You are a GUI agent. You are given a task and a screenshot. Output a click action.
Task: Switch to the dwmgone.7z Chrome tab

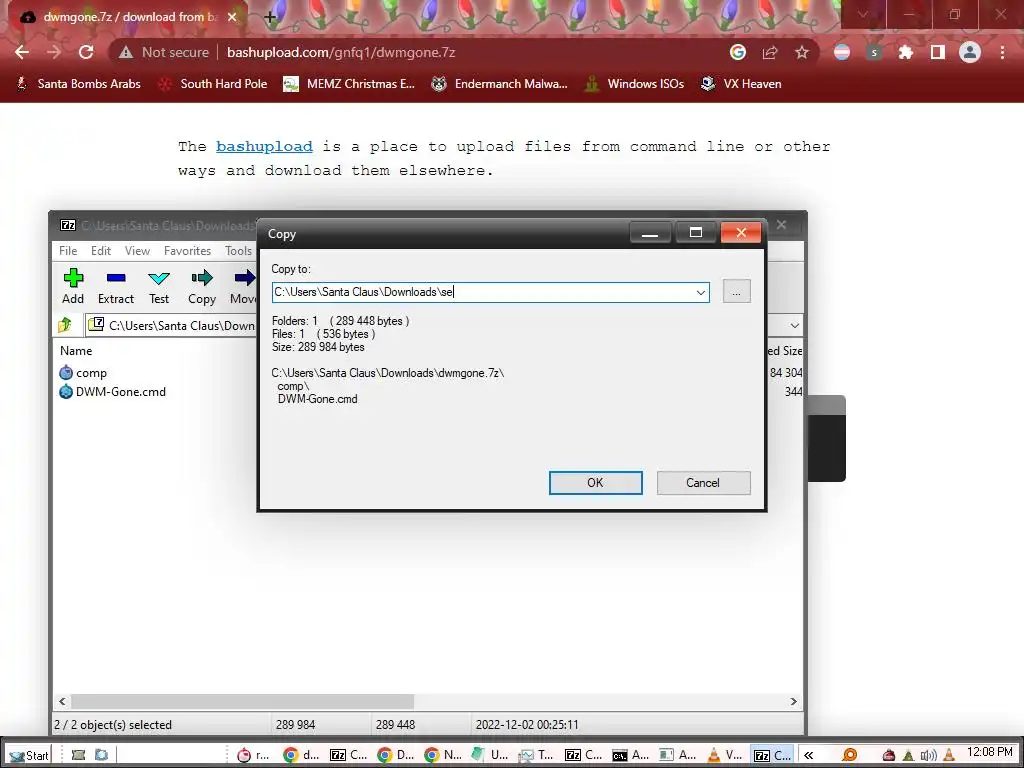pos(129,17)
